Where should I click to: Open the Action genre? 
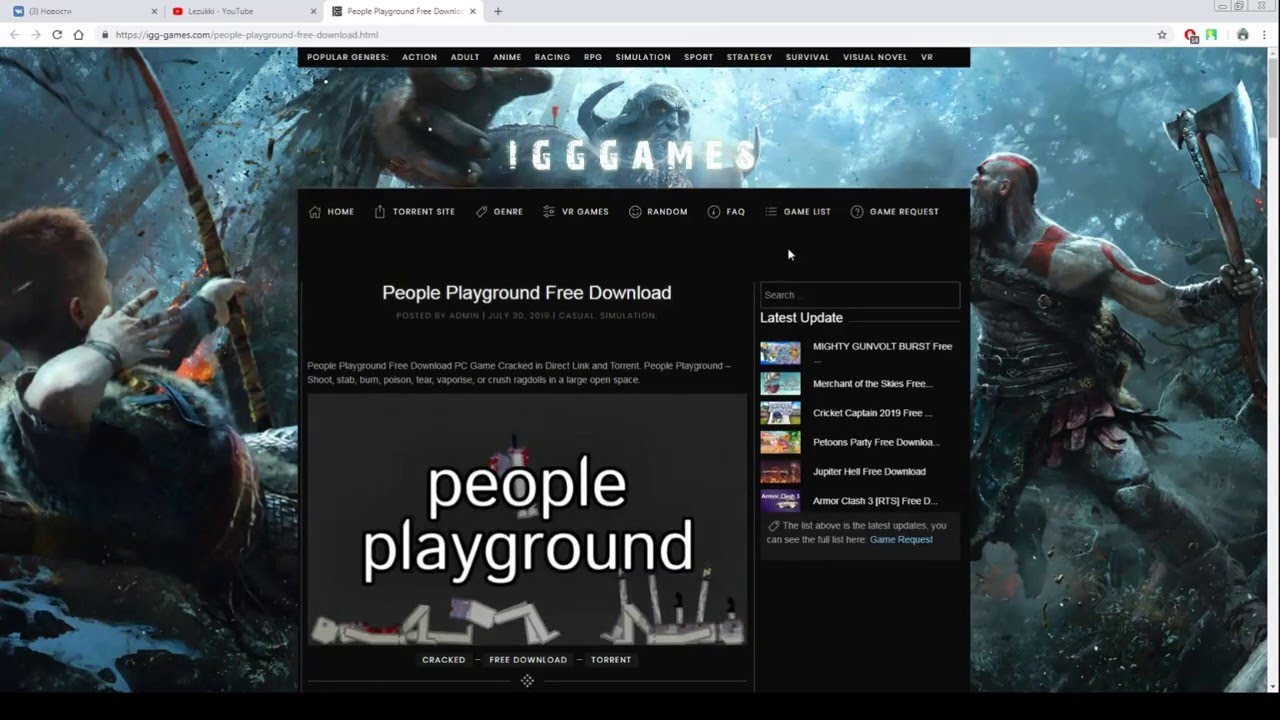(x=419, y=57)
